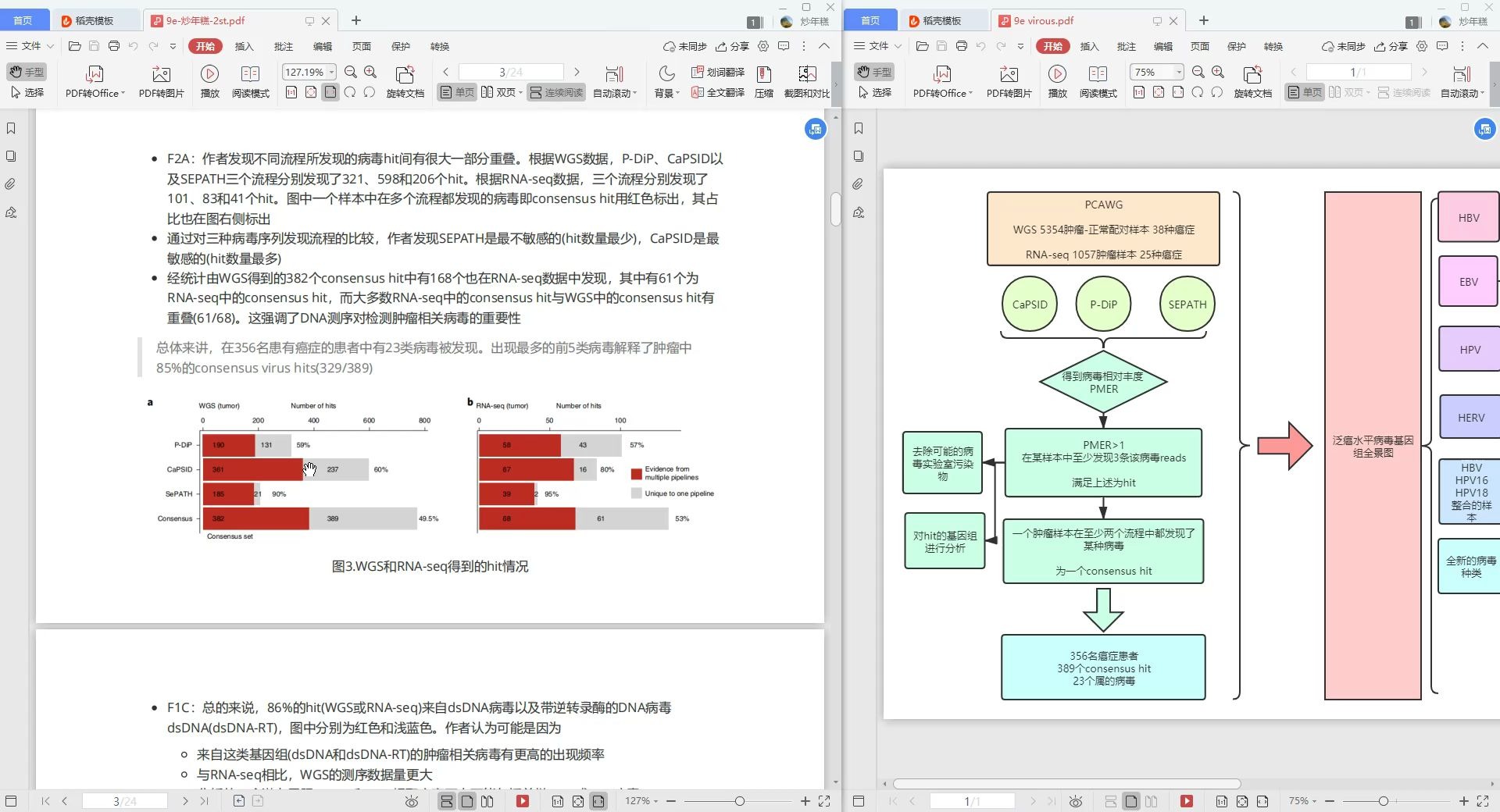Viewport: 1500px width, 812px height.
Task: Set actual size 1:1 icon in left toolbar
Action: [291, 92]
